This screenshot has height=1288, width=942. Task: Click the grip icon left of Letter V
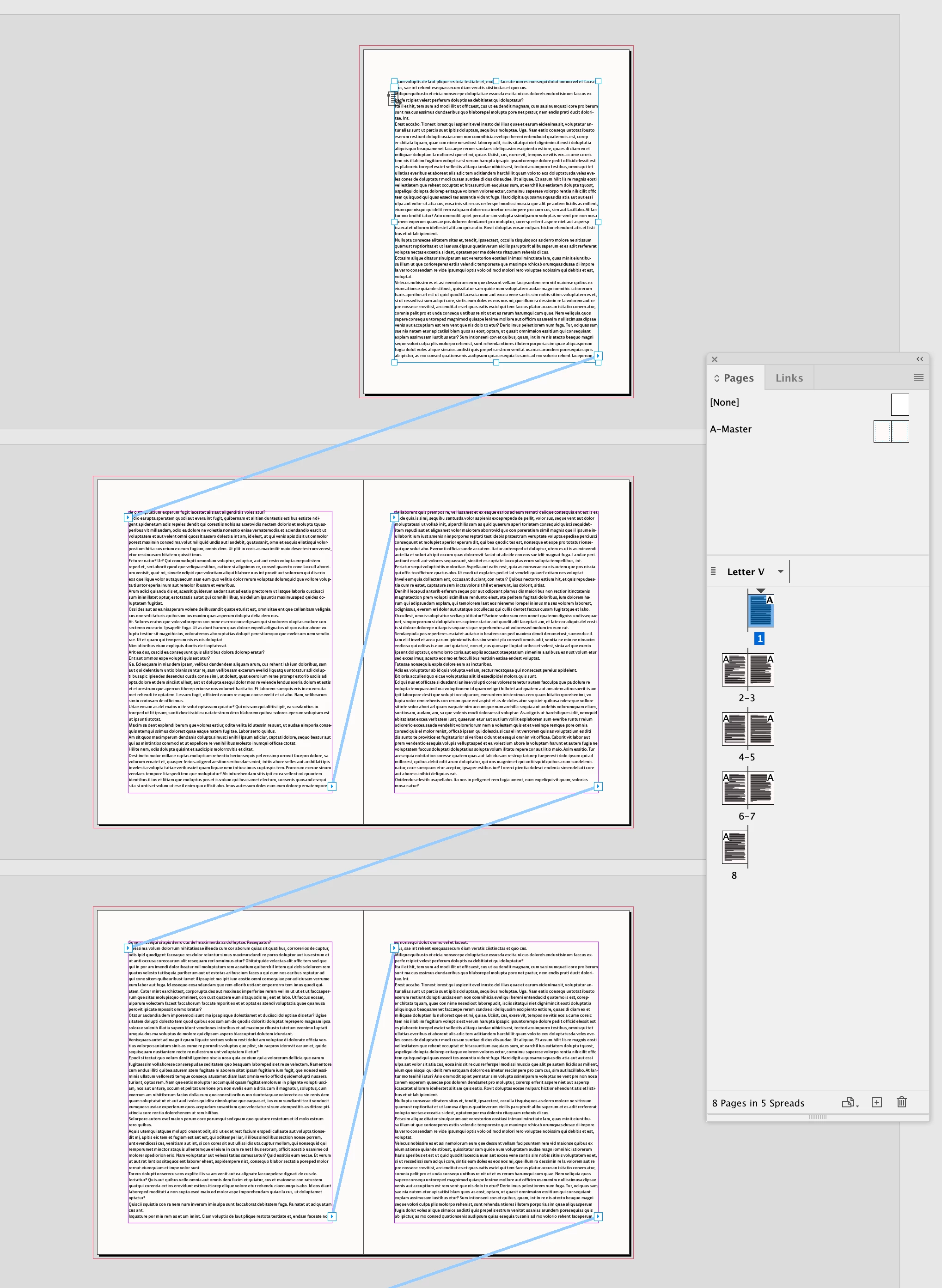[713, 571]
